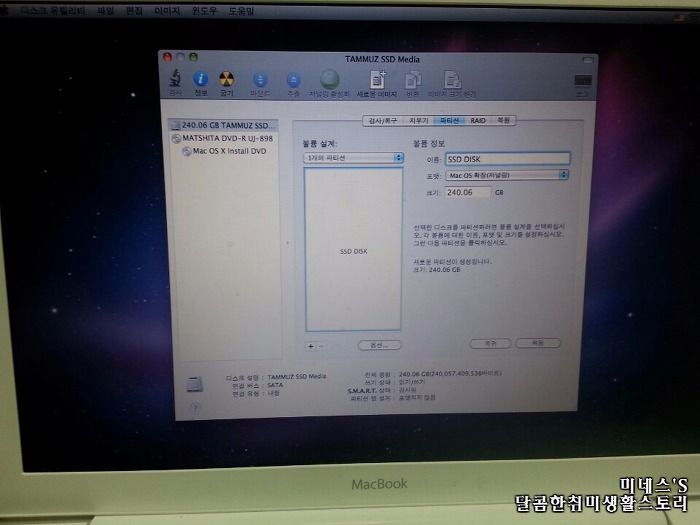Click the window title TAMMUZ SSD Media
700x525 pixels.
[x=382, y=59]
